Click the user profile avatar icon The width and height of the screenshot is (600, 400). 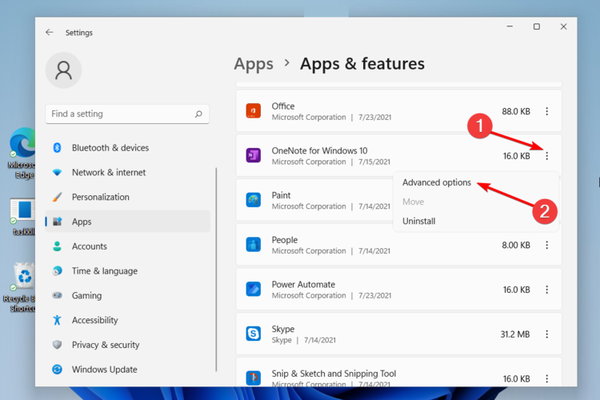[65, 71]
